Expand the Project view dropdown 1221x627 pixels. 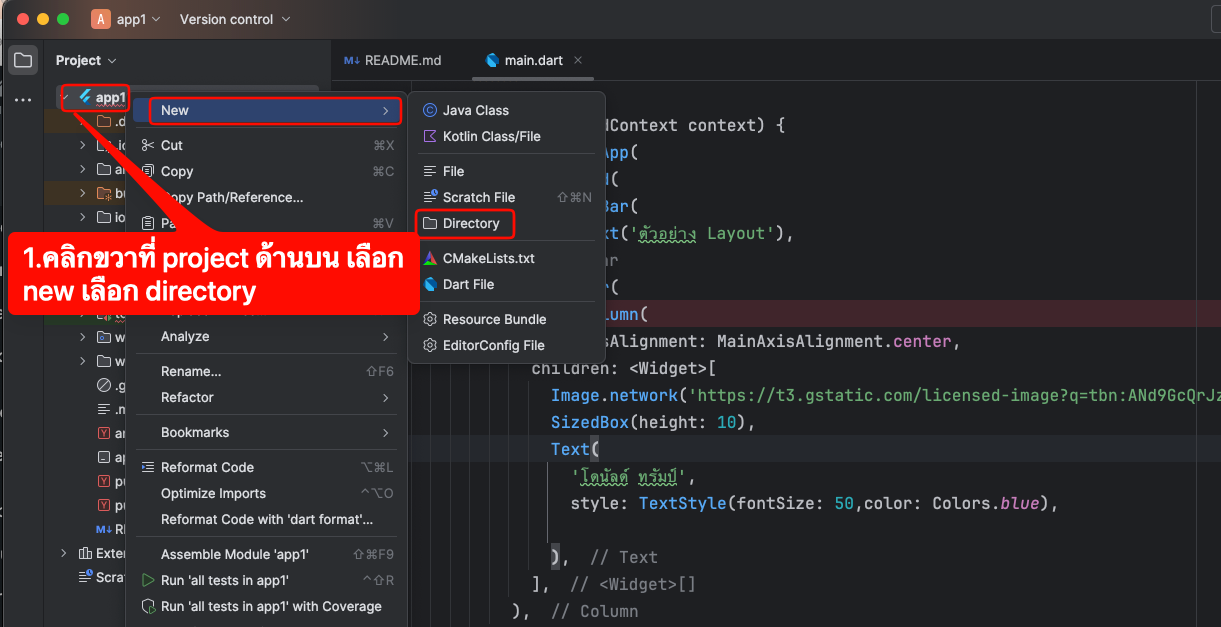[x=86, y=61]
